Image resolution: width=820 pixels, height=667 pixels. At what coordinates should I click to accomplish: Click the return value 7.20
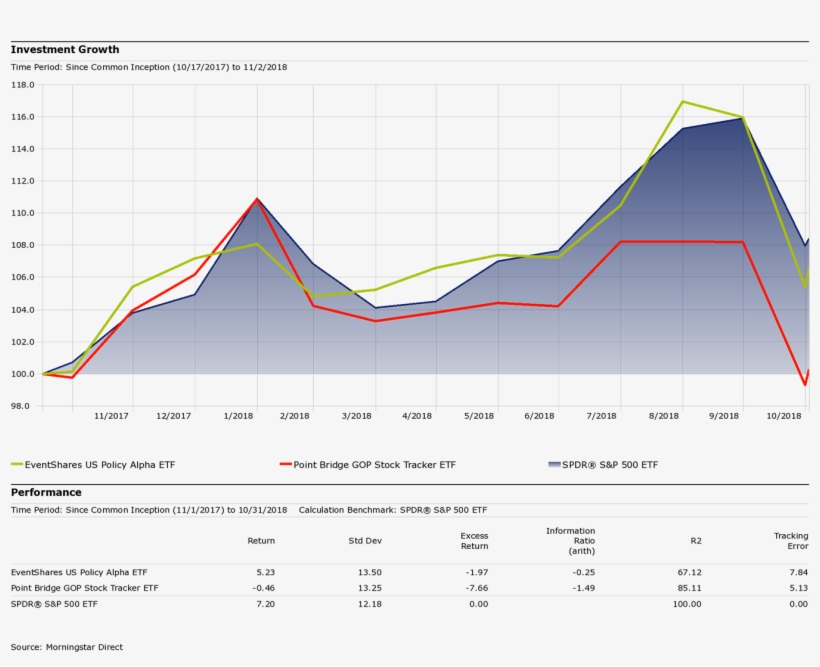266,604
